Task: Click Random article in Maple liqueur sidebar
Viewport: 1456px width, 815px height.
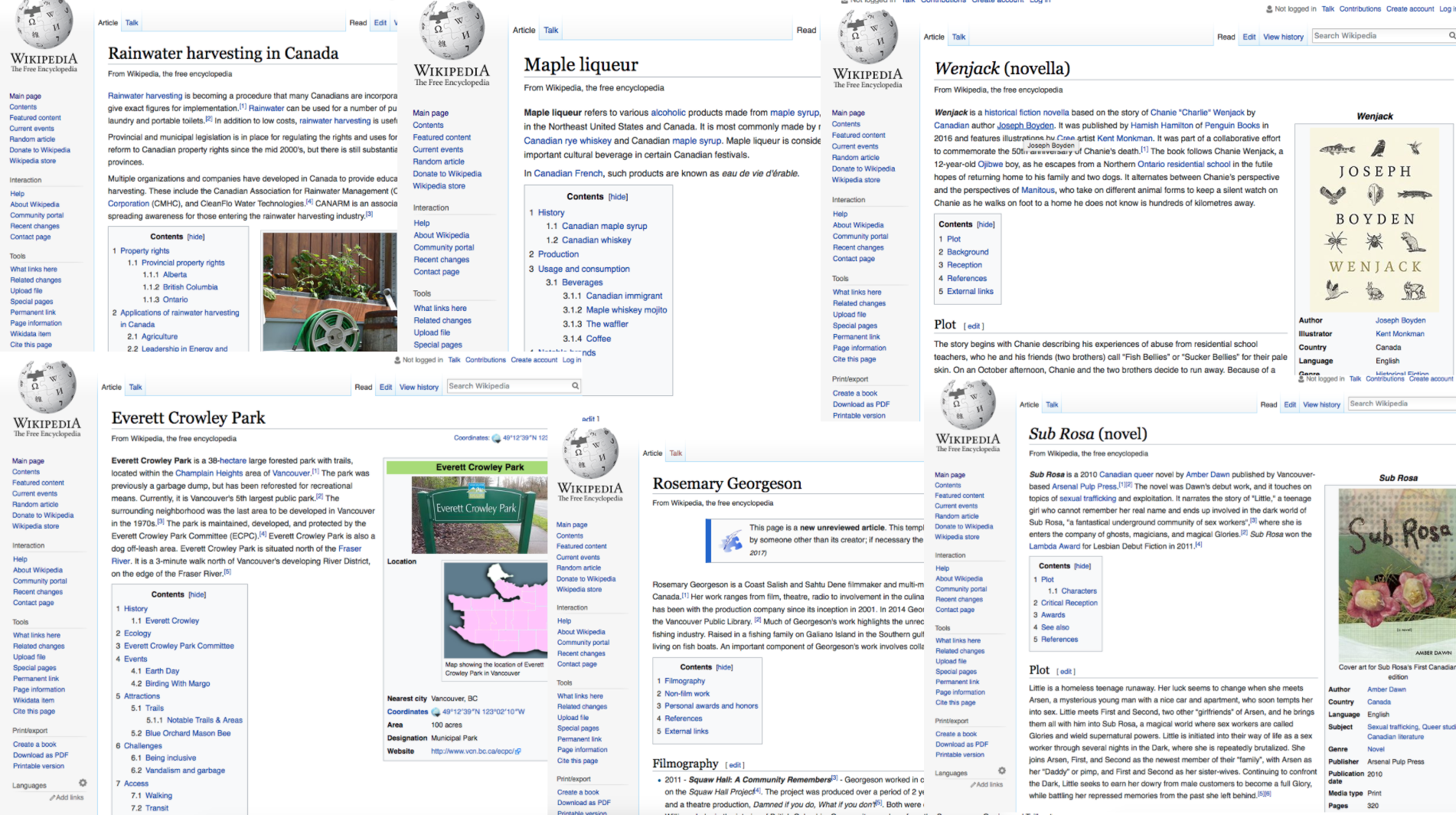Action: pyautogui.click(x=439, y=162)
